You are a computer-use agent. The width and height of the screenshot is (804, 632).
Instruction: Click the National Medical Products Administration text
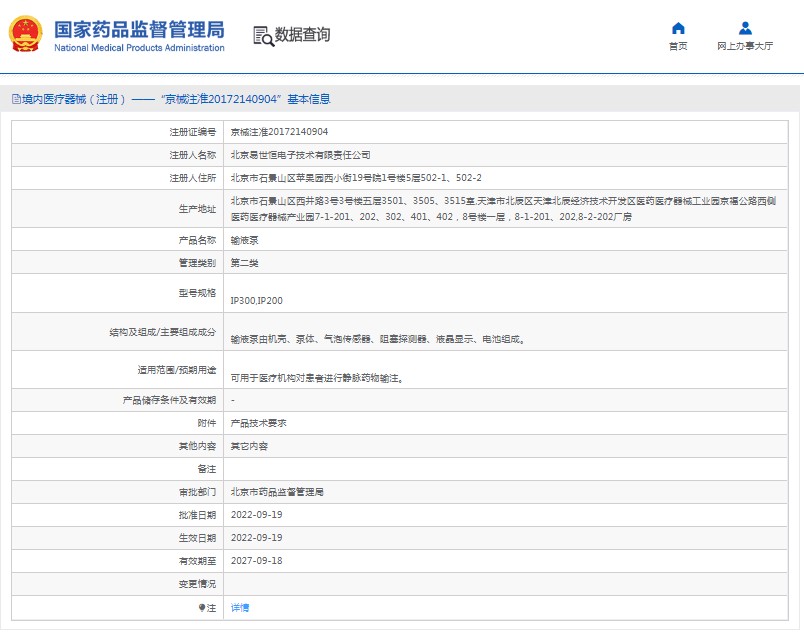coord(139,48)
